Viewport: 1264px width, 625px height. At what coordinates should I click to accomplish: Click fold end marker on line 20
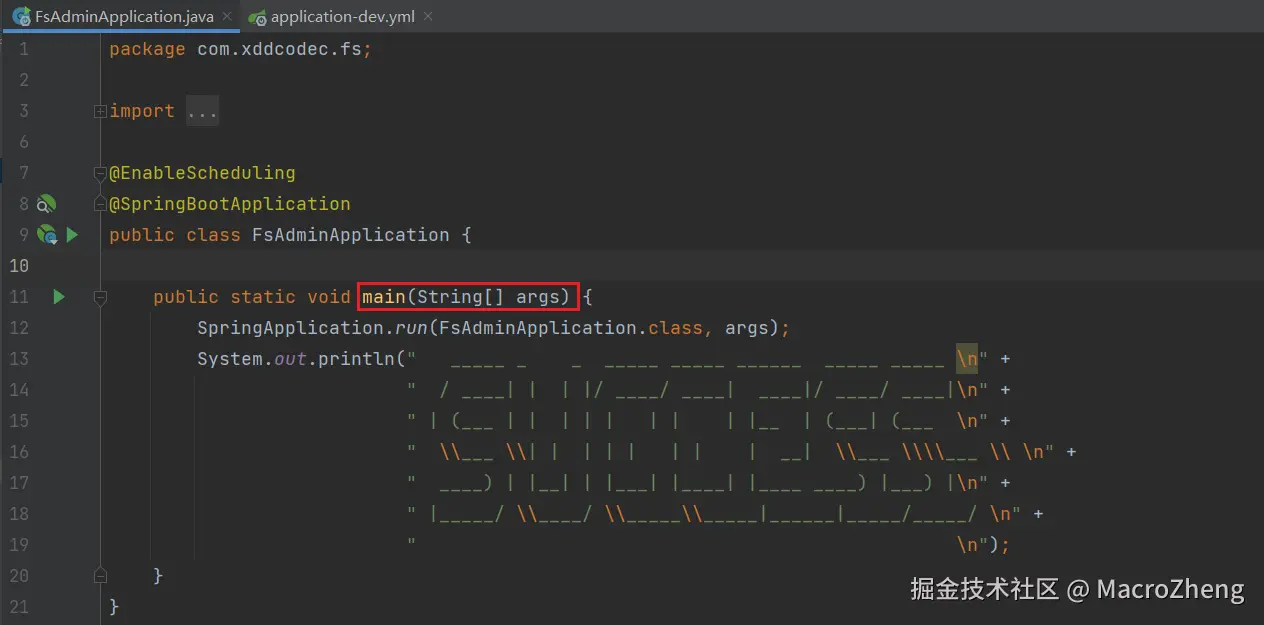(100, 575)
